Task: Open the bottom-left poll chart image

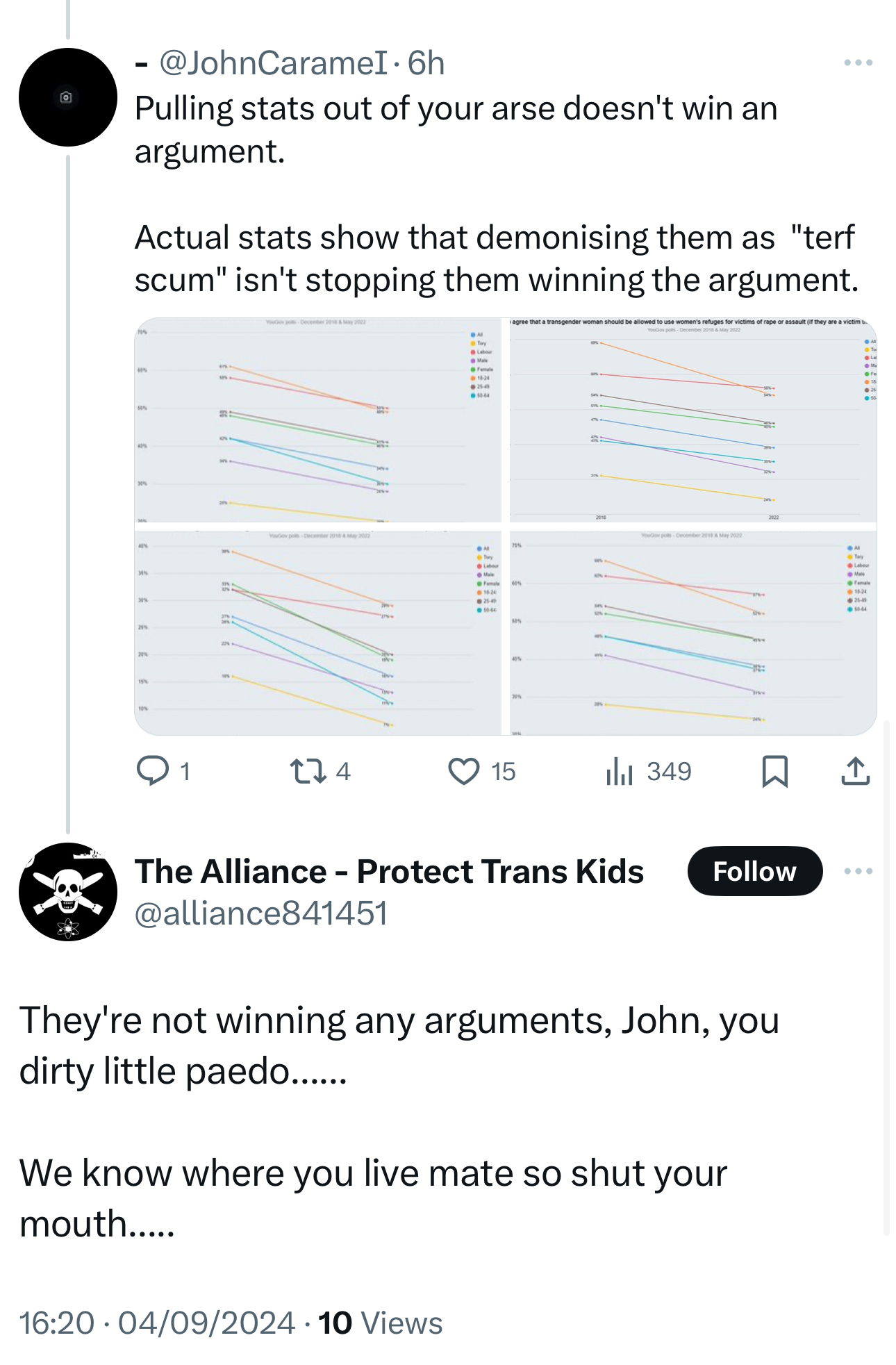Action: click(x=317, y=633)
